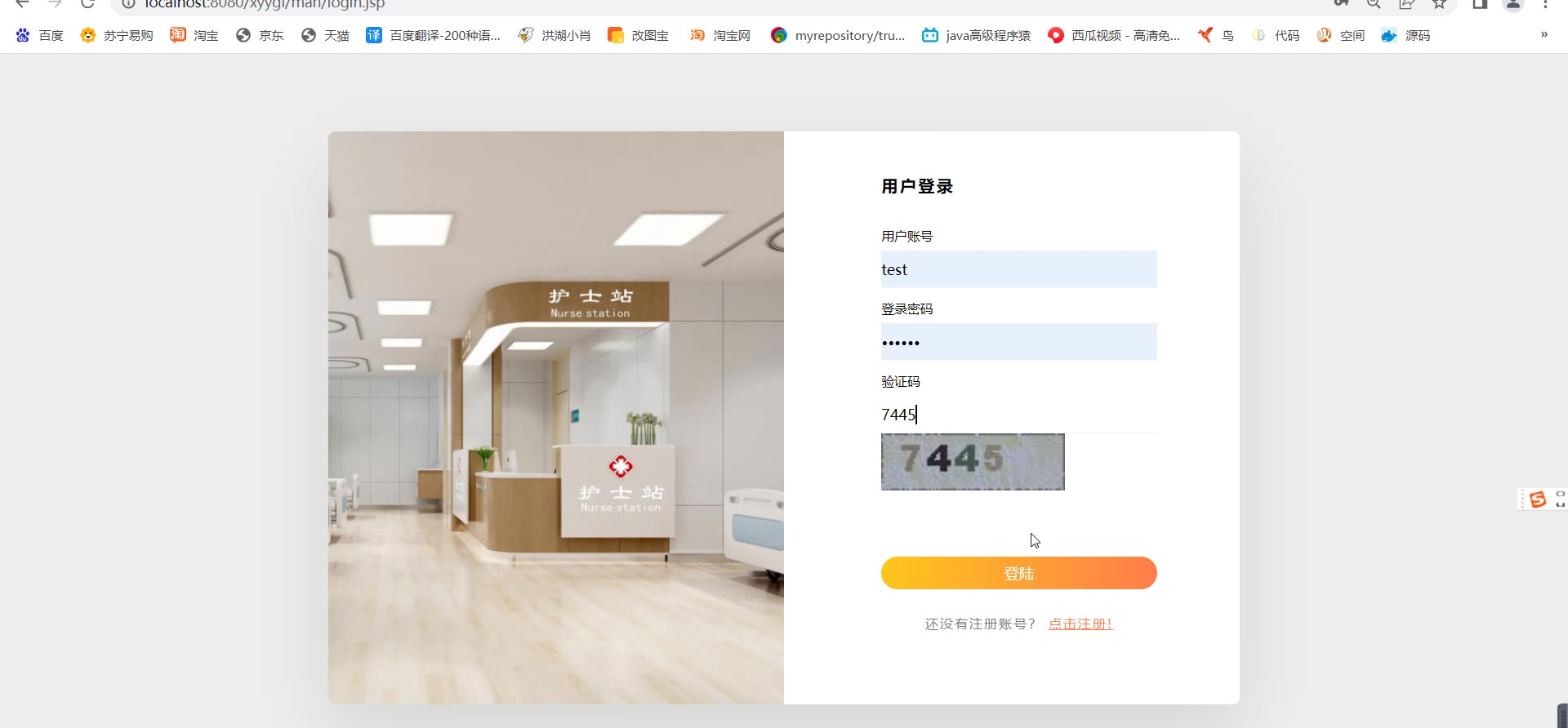Open the 源码 bookmark
This screenshot has height=728, width=1568.
1405,36
